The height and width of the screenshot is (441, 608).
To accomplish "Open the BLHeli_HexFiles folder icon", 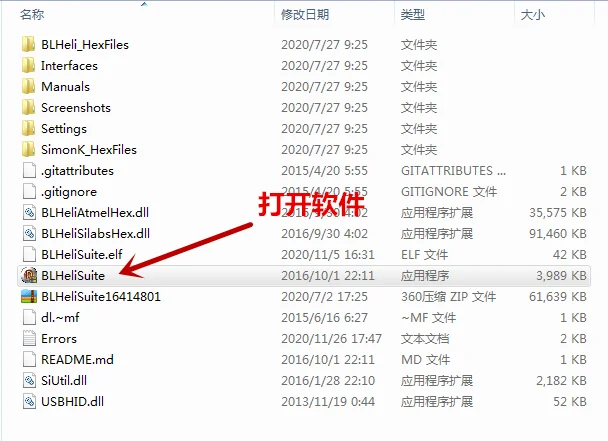I will point(29,45).
